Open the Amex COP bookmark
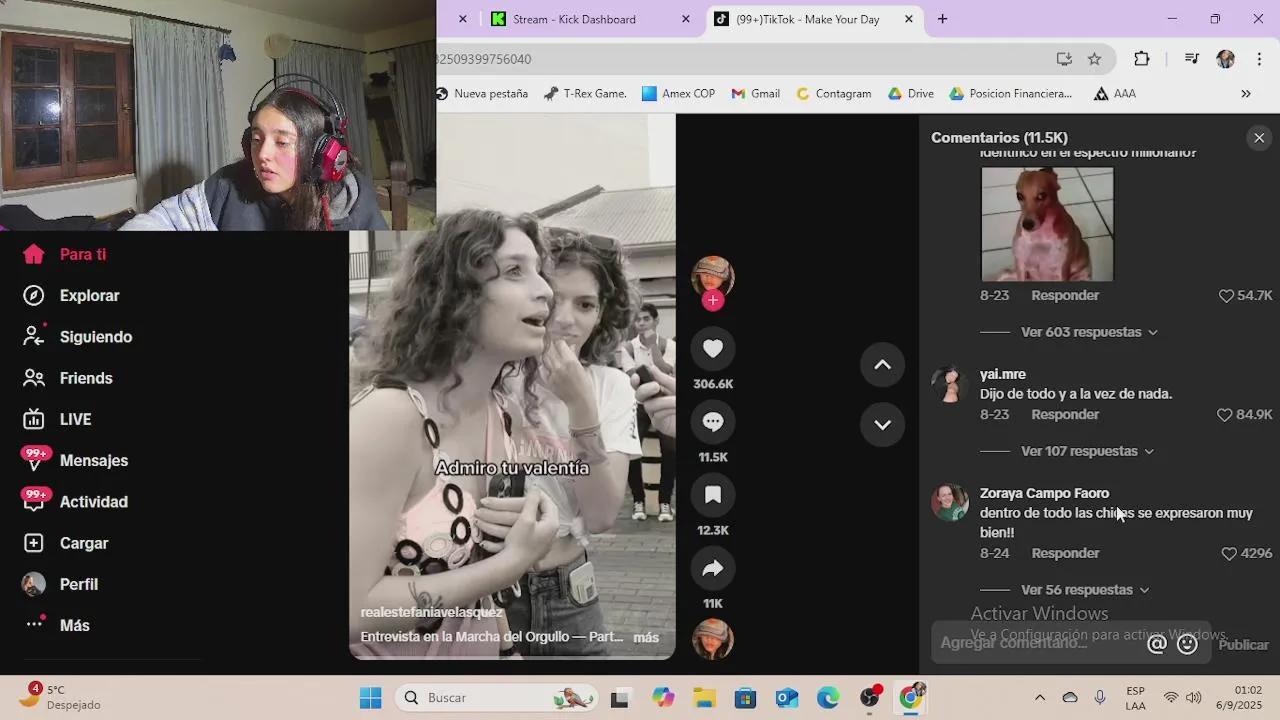This screenshot has width=1280, height=720. 678,94
